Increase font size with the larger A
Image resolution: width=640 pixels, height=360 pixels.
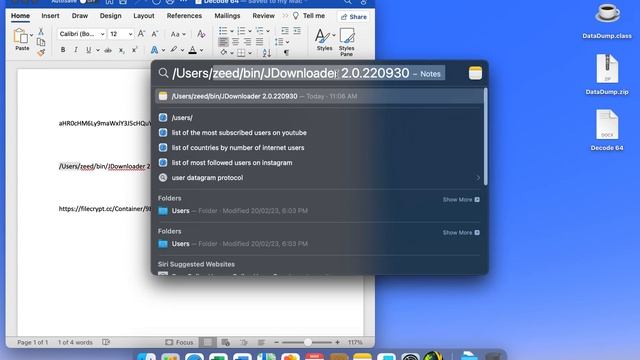point(141,34)
